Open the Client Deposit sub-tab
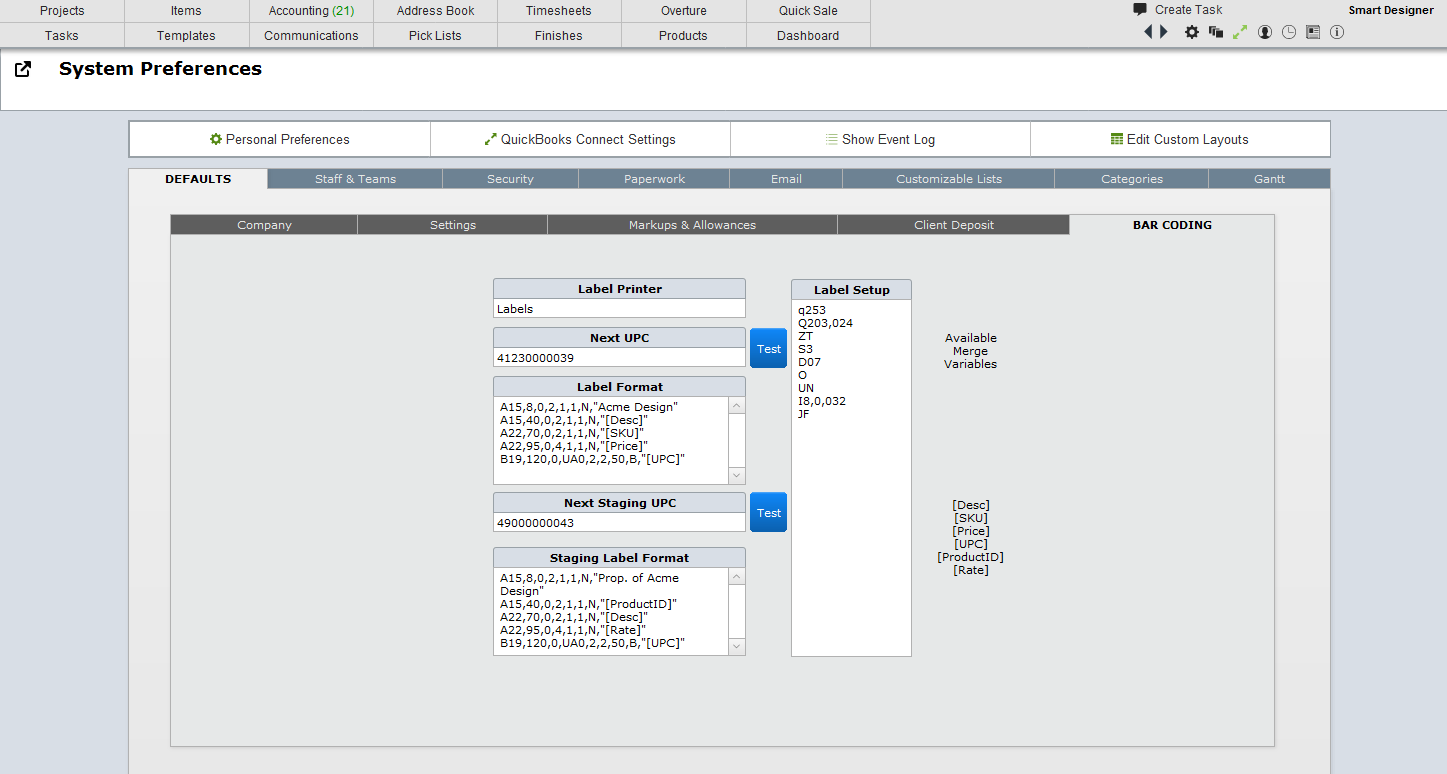The width and height of the screenshot is (1447, 774). pos(953,225)
